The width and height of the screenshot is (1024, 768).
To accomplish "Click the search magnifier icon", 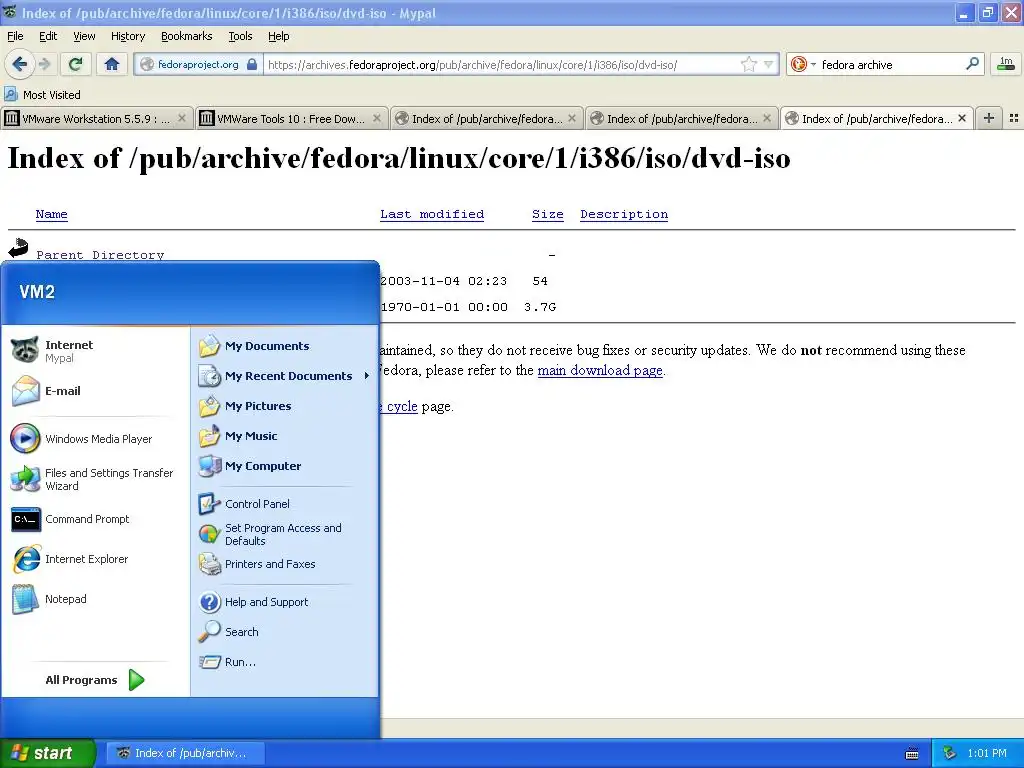I will 972,64.
